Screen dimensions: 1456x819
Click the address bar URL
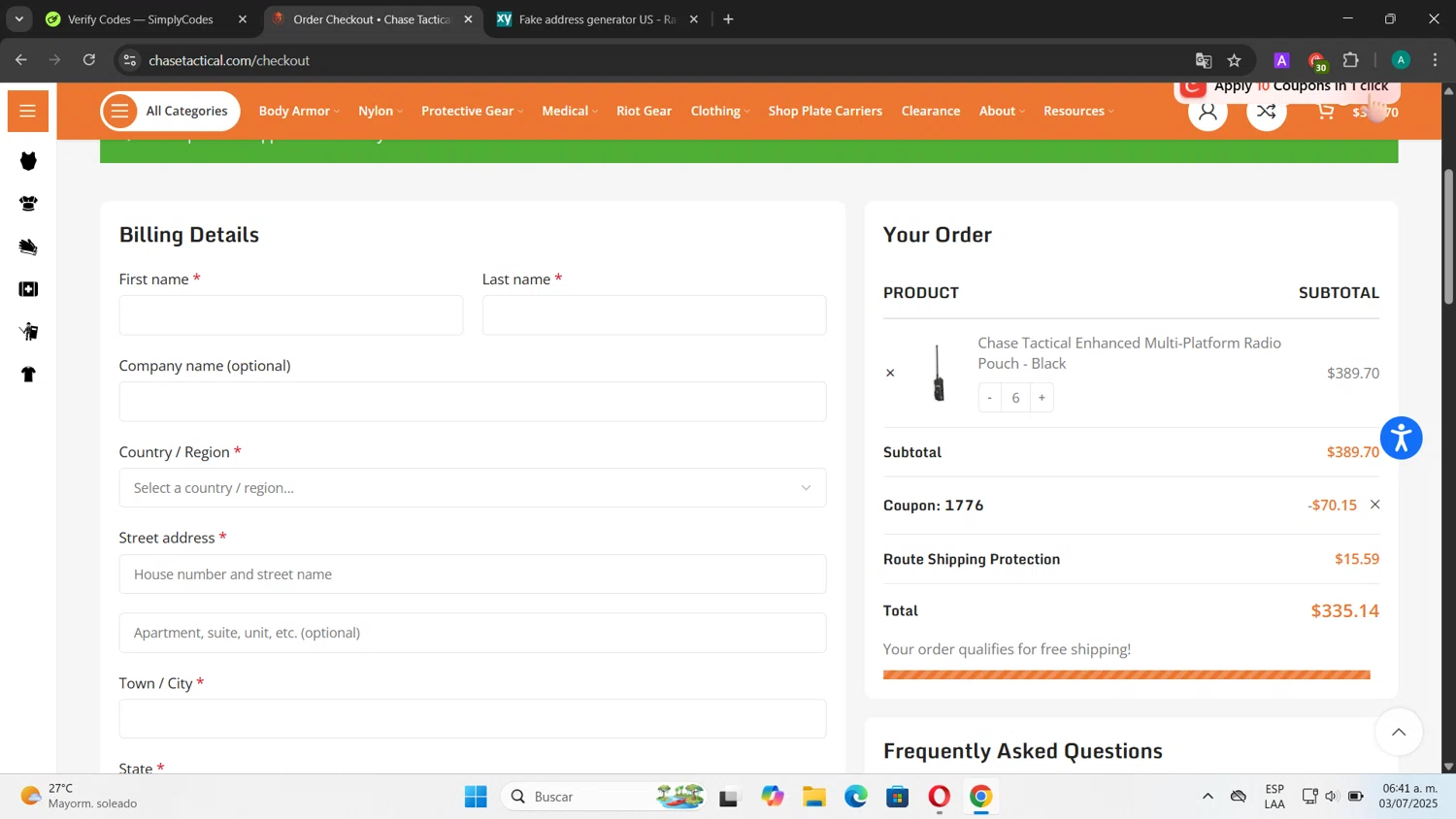point(229,60)
